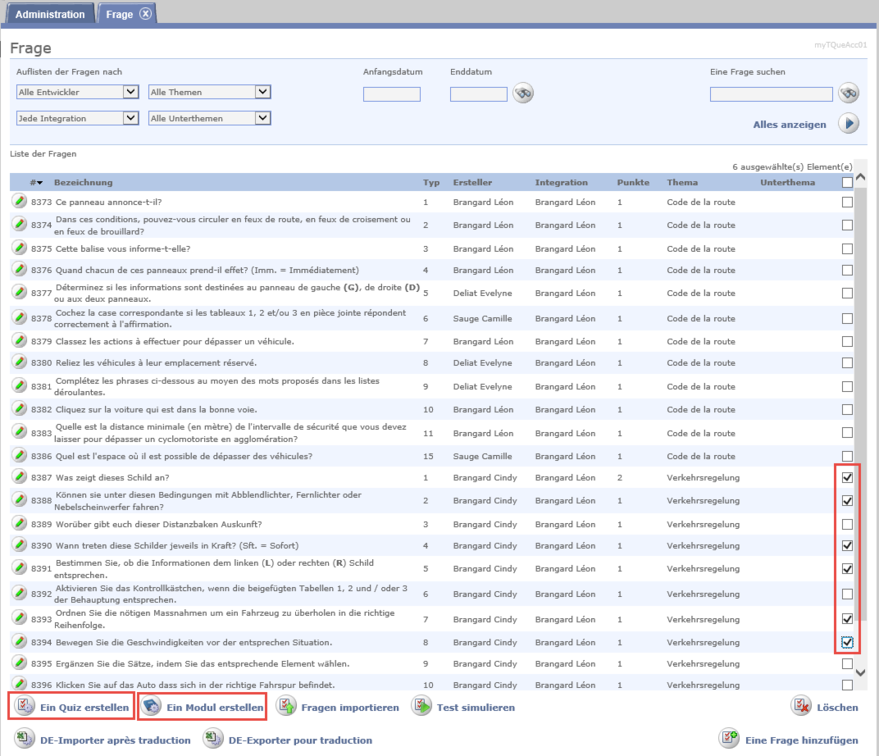
Task: Click the question list vertical scrollbar down arrow
Action: [x=860, y=673]
